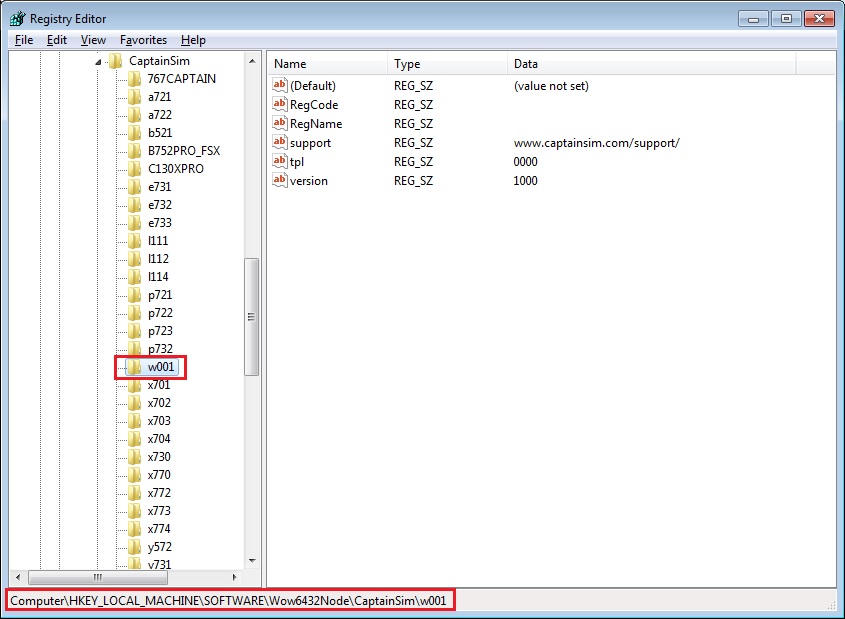Click the string icon beside (Default)

pyautogui.click(x=280, y=85)
